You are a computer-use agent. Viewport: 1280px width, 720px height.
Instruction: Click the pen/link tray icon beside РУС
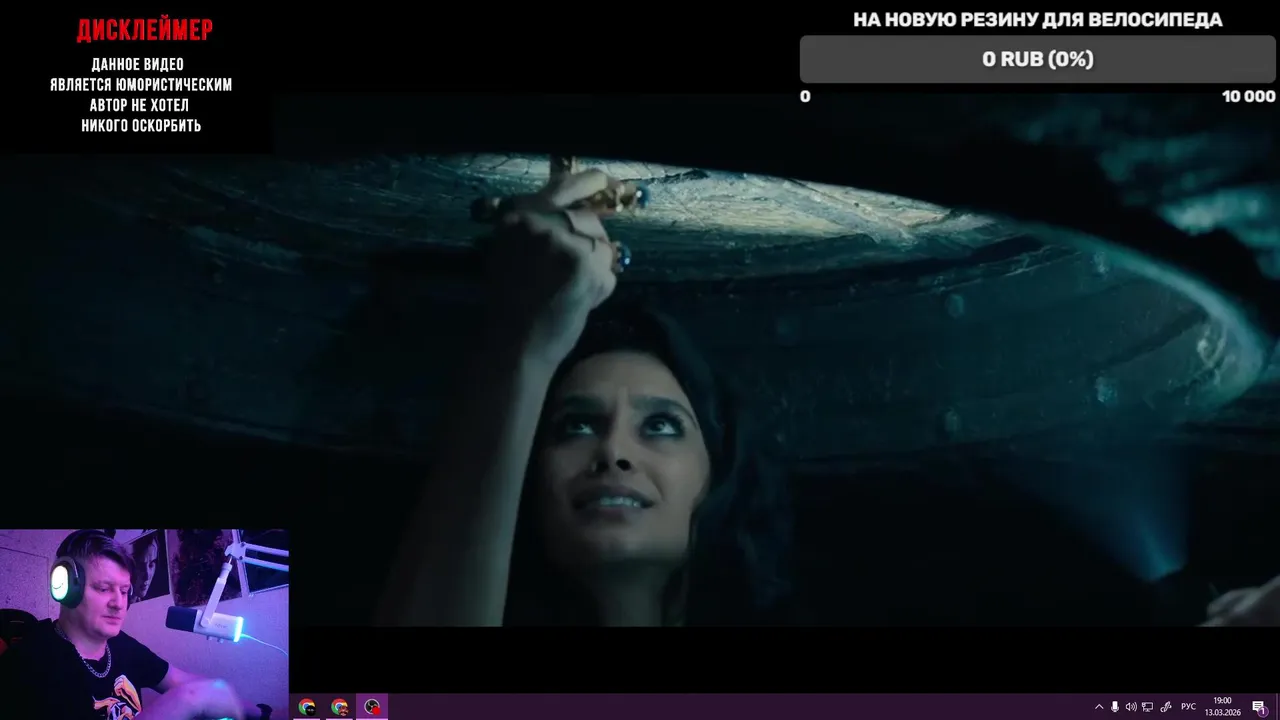pos(1166,707)
